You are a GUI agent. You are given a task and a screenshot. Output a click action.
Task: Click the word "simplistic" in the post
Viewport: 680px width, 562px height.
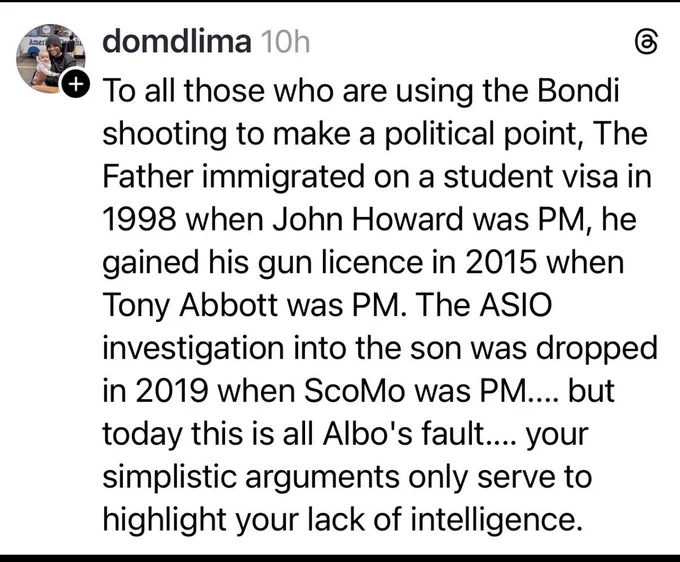pyautogui.click(x=170, y=477)
